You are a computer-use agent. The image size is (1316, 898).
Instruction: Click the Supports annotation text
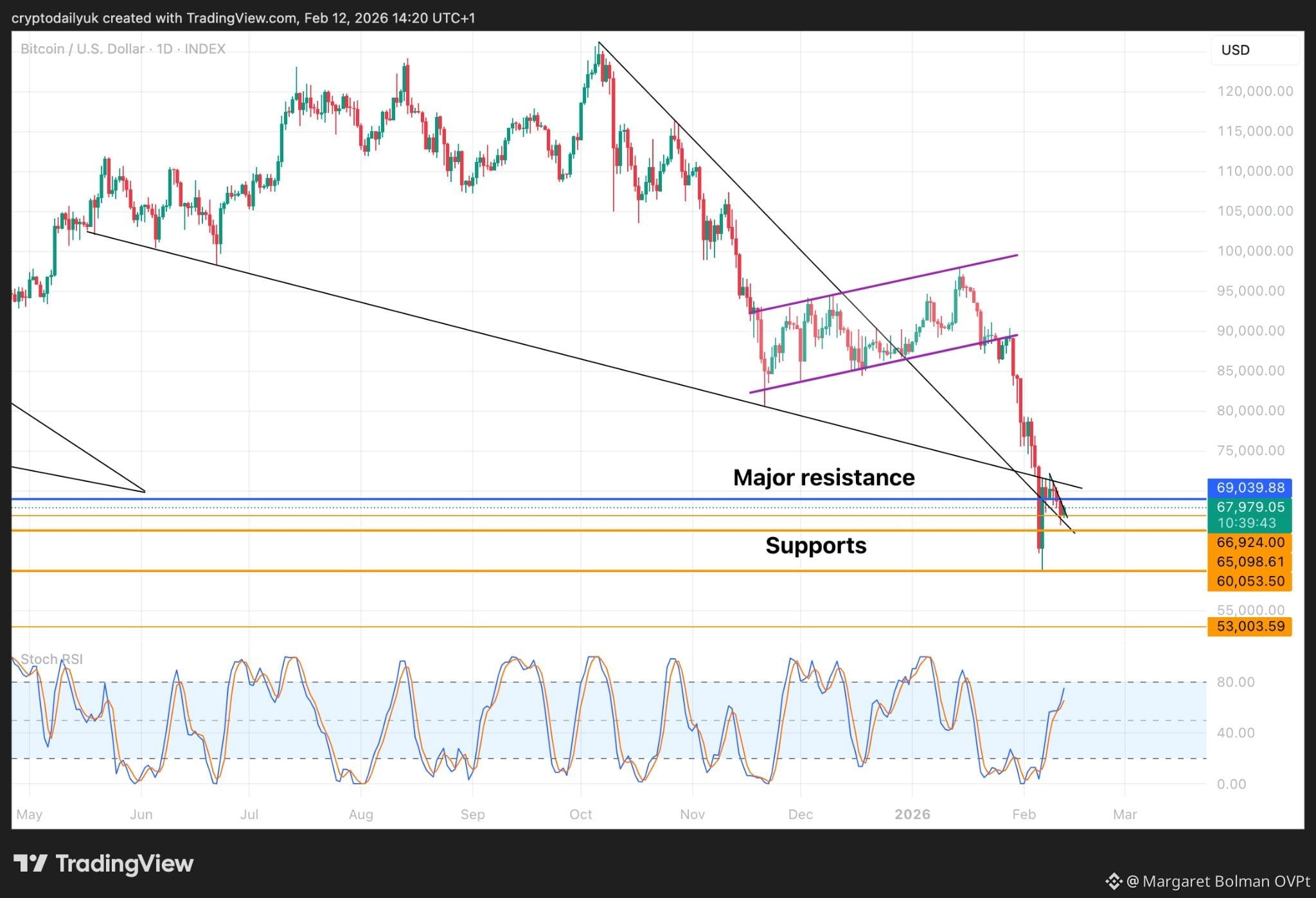pyautogui.click(x=816, y=546)
